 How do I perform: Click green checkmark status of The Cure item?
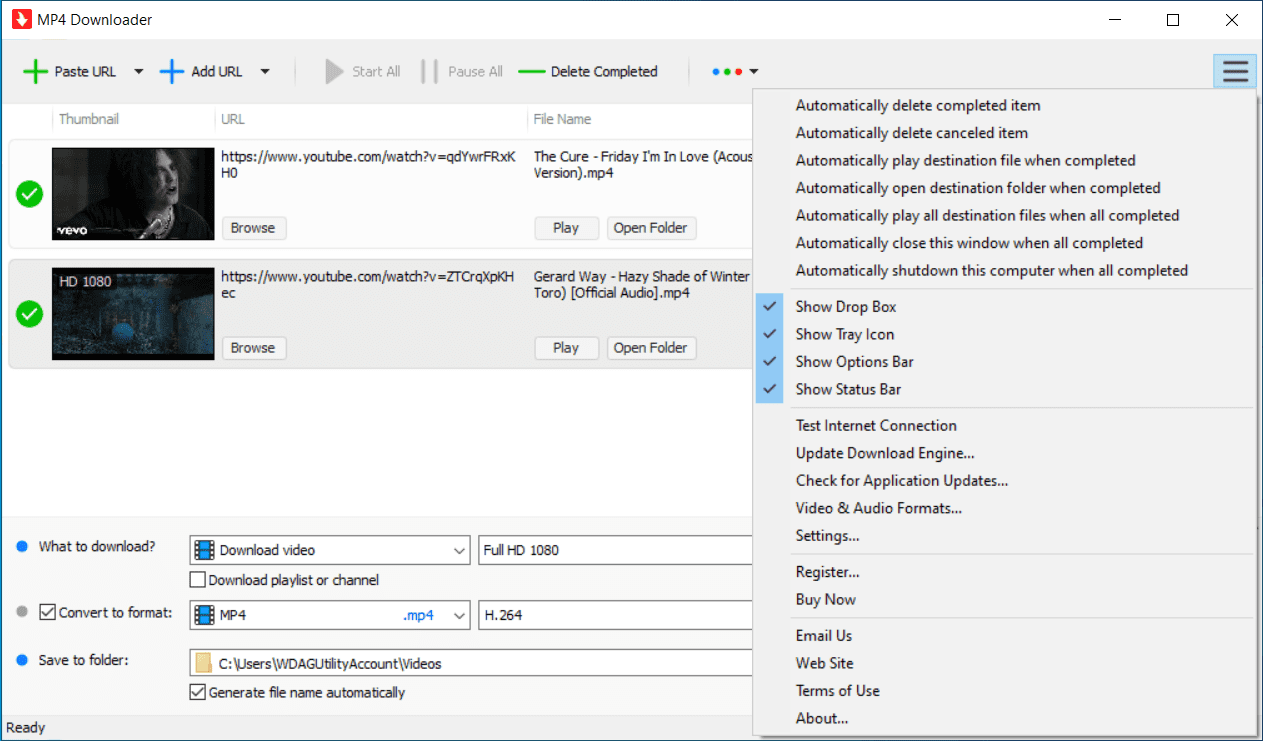coord(30,195)
